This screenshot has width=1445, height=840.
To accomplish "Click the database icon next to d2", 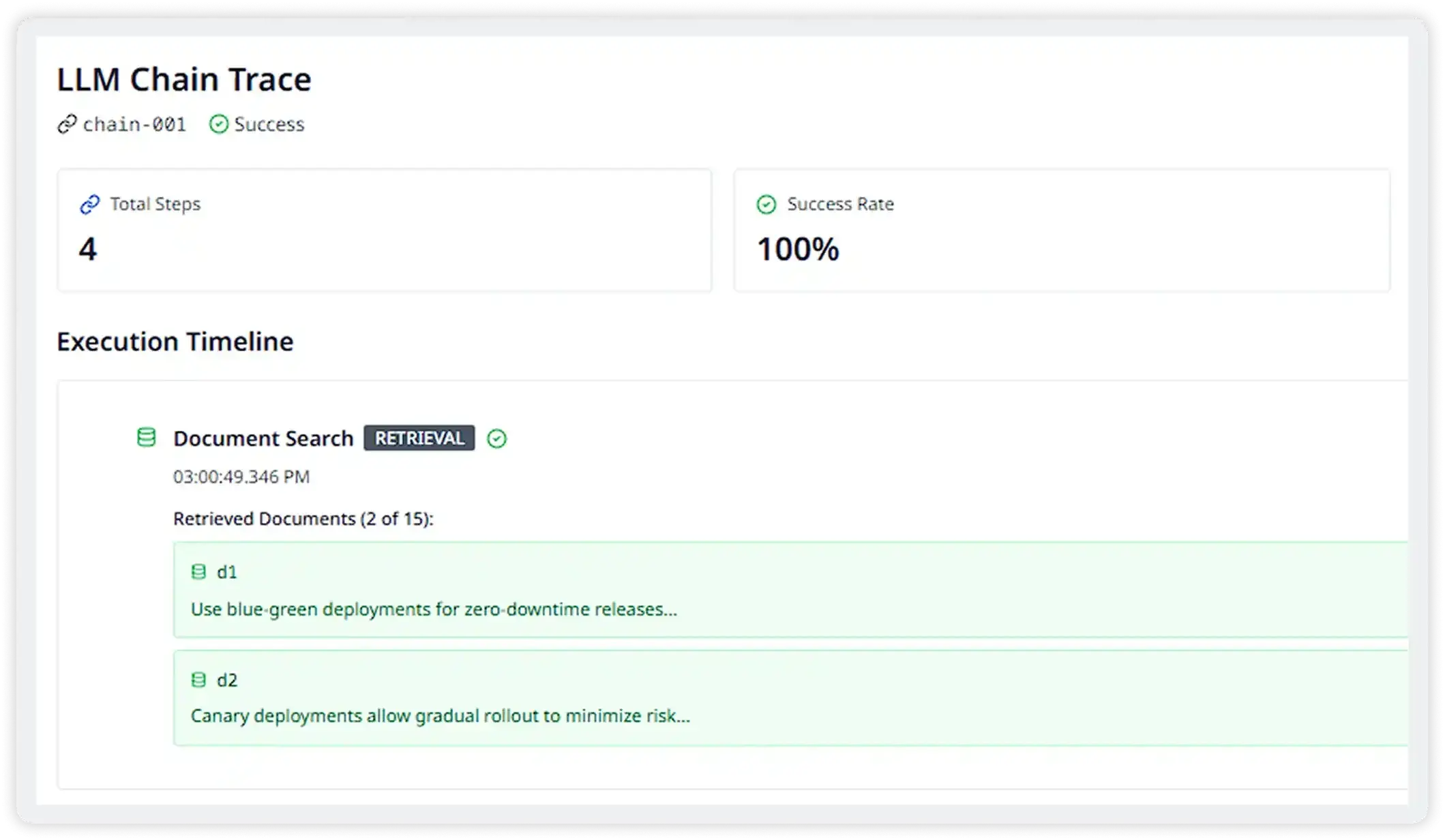I will point(198,680).
